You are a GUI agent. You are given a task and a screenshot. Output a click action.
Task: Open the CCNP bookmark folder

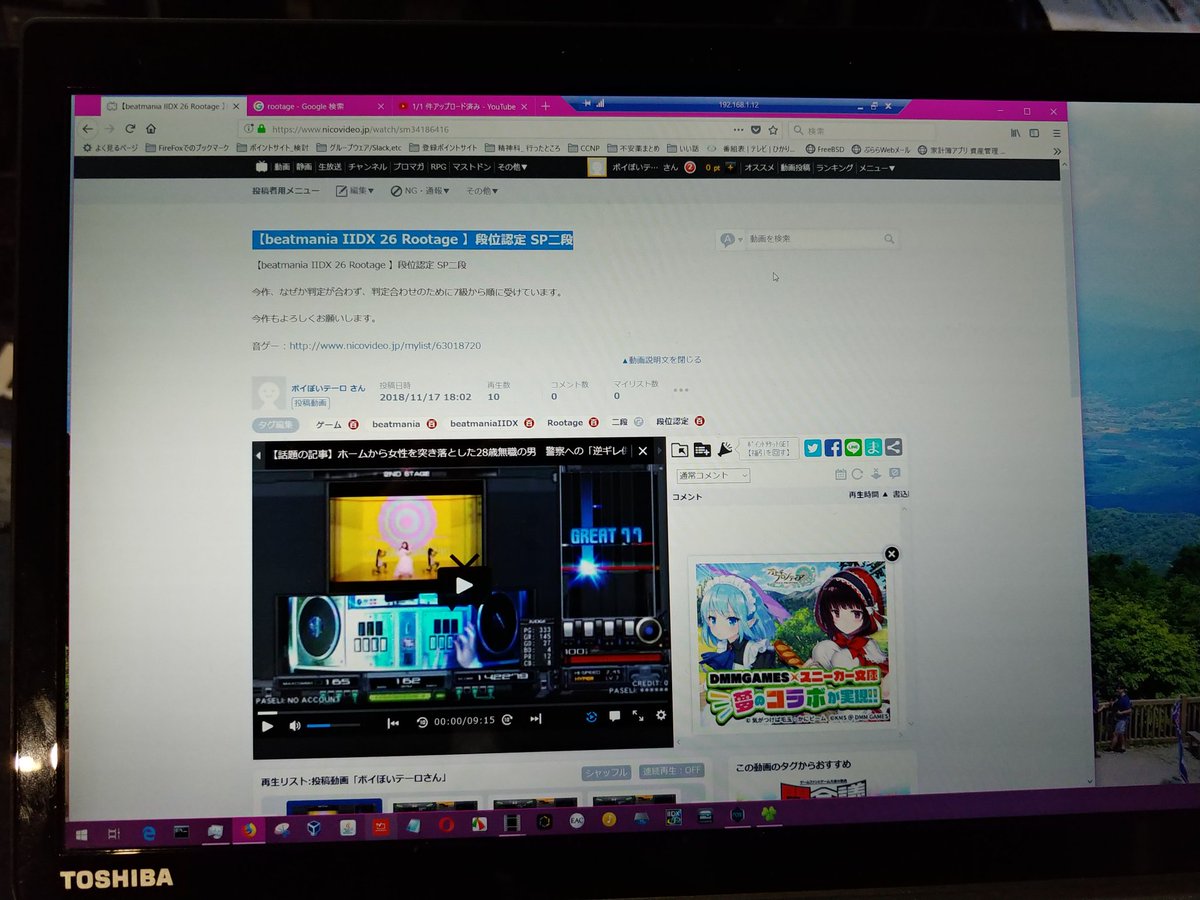click(x=585, y=148)
